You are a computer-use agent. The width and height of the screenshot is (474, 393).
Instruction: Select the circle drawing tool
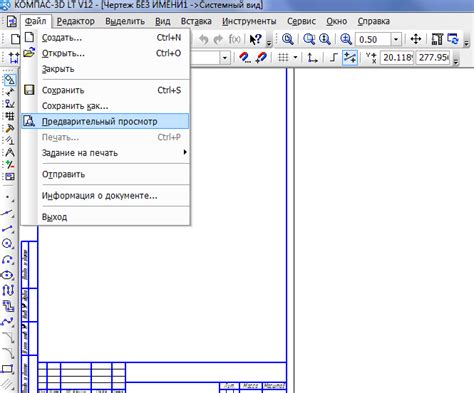[8, 244]
